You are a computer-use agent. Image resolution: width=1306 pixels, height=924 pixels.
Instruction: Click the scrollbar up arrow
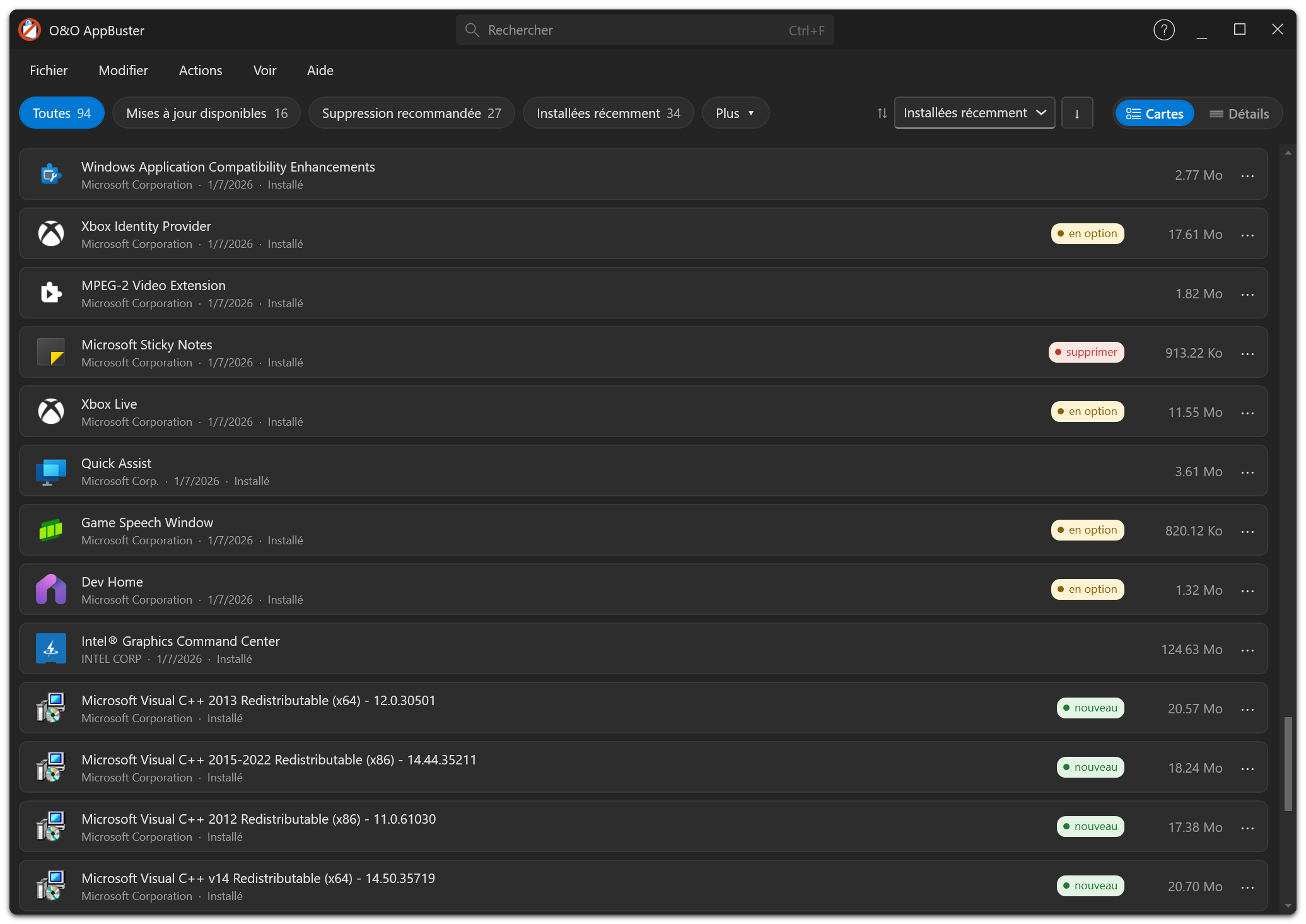pos(1288,153)
